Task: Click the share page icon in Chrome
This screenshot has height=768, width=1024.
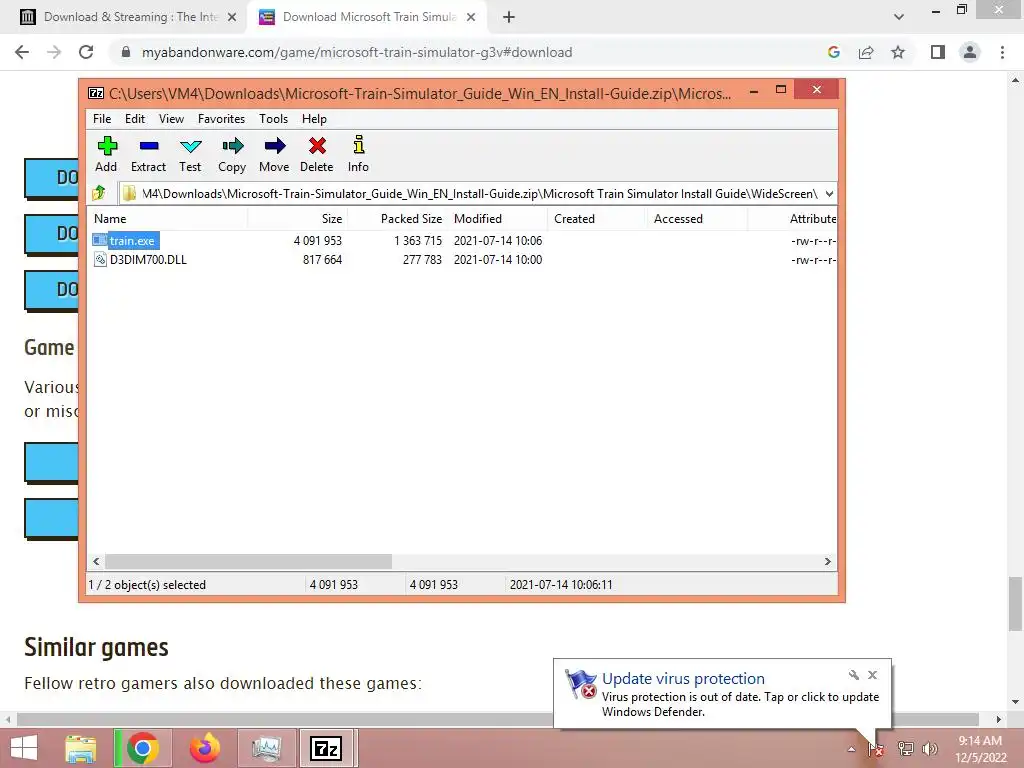Action: click(866, 52)
